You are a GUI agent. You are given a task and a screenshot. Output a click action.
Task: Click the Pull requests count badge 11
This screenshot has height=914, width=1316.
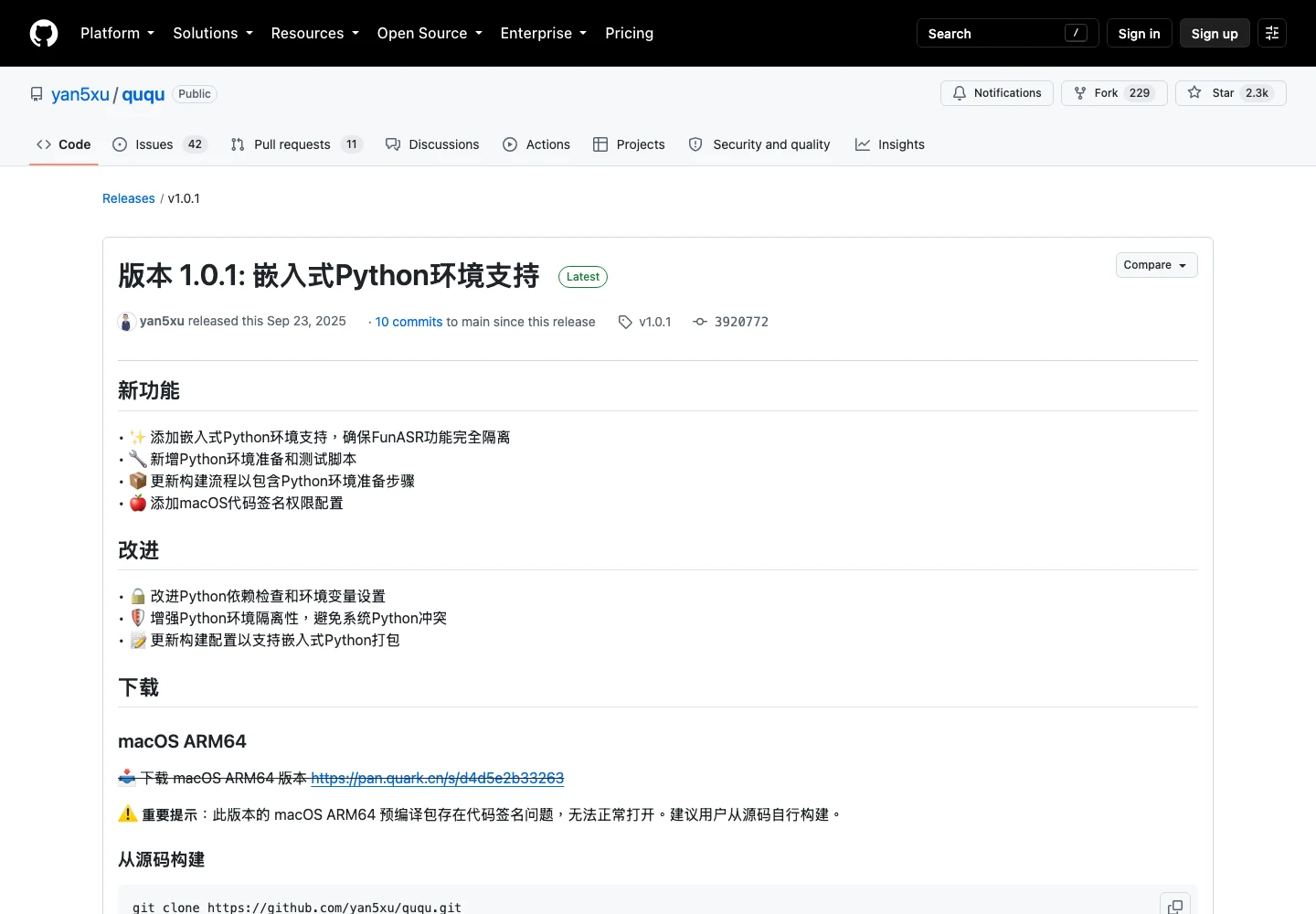click(352, 144)
